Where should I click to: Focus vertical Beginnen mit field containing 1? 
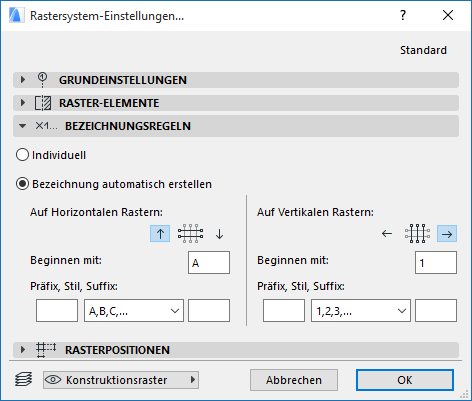click(436, 263)
